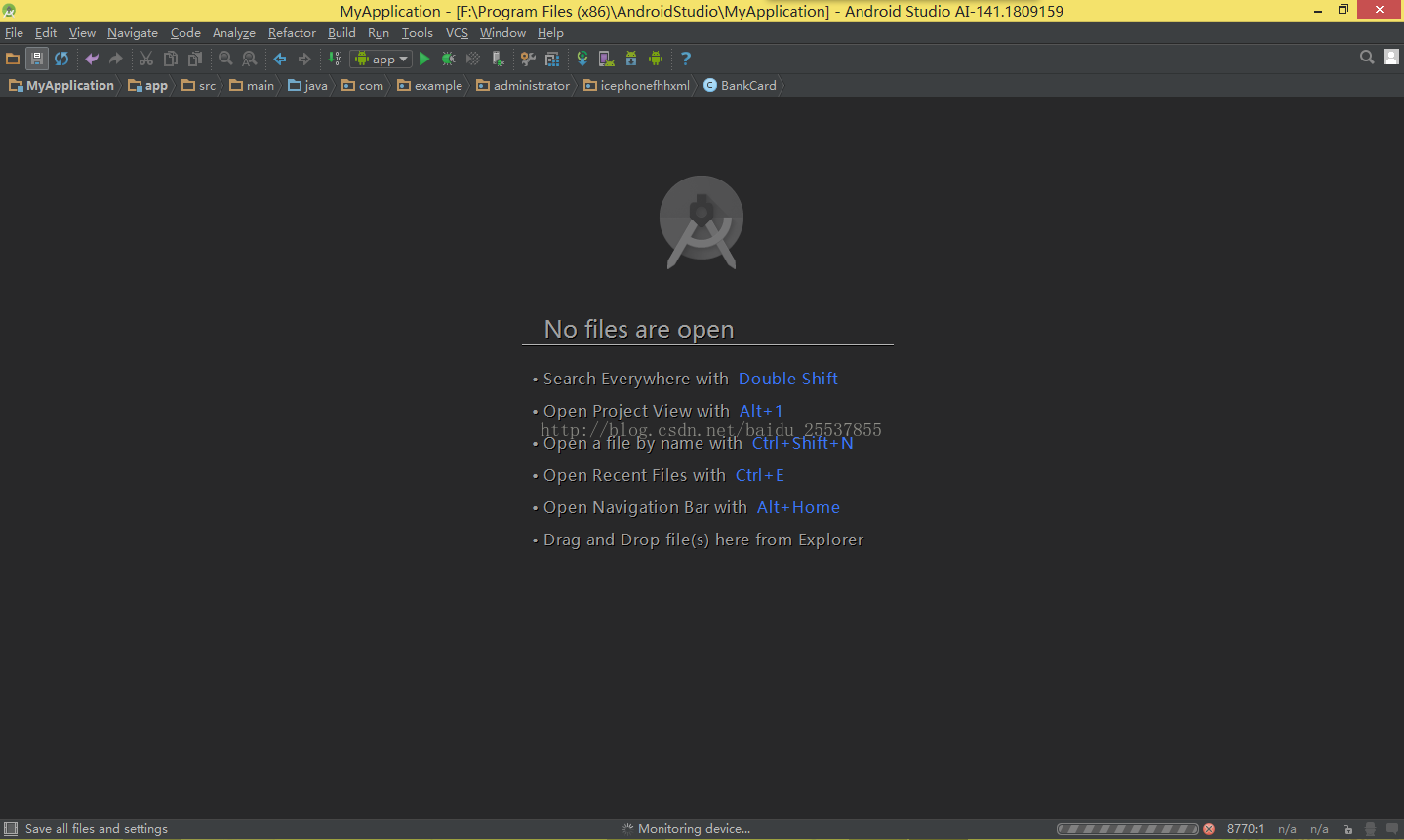
Task: Open the VCS menu
Action: click(457, 33)
